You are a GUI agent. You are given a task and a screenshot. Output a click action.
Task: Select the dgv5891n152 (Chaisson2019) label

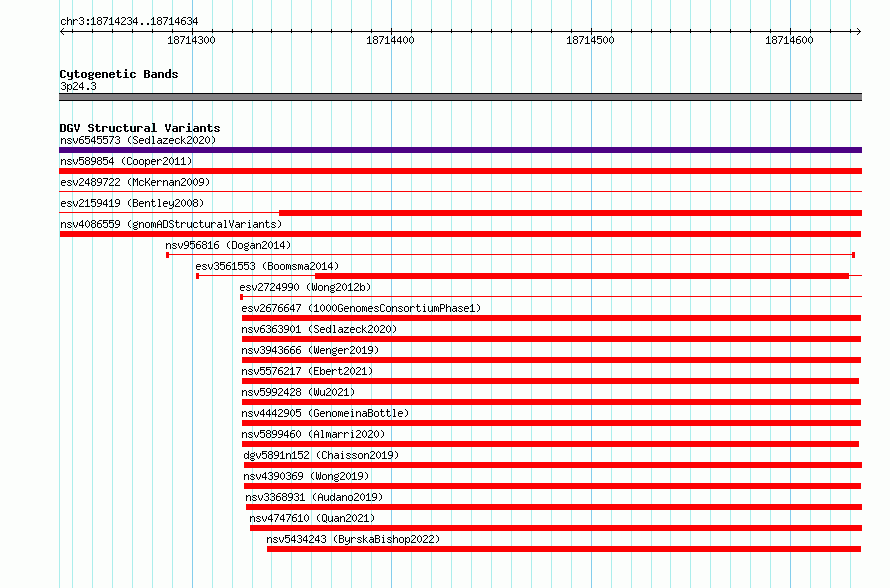(x=321, y=455)
